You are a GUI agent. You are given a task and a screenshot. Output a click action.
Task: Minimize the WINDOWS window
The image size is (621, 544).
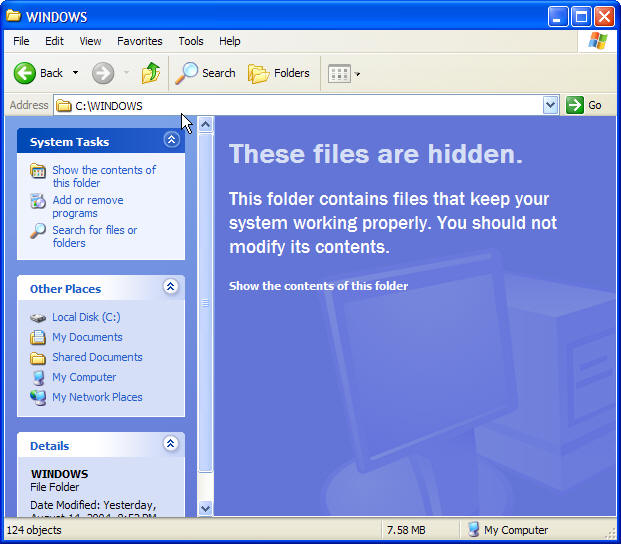(x=558, y=17)
